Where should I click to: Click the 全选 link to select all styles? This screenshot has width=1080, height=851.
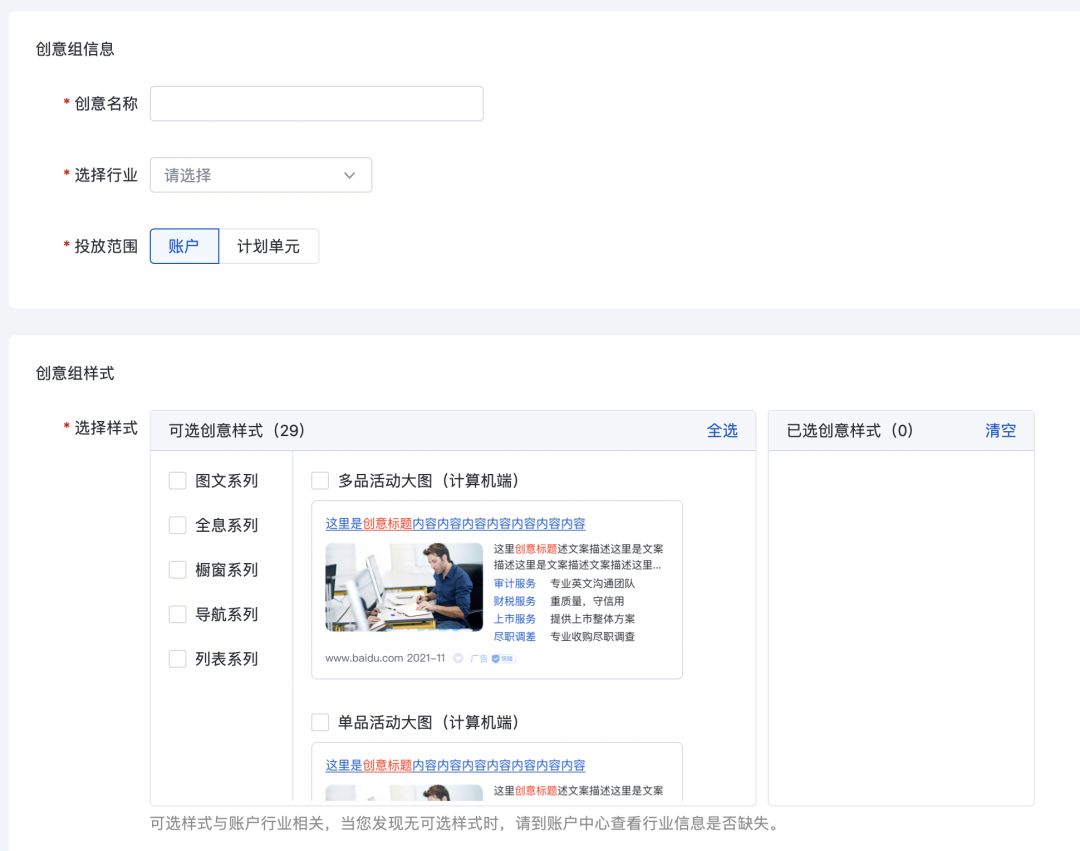(x=722, y=430)
